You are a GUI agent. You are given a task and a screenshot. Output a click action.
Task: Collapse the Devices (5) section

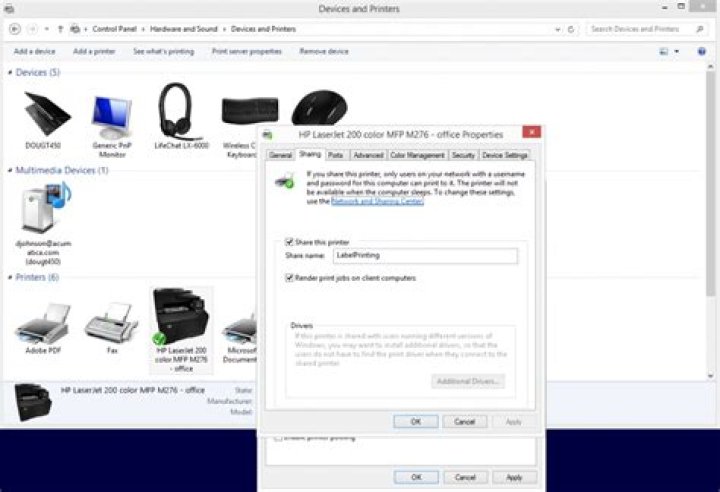tap(10, 72)
